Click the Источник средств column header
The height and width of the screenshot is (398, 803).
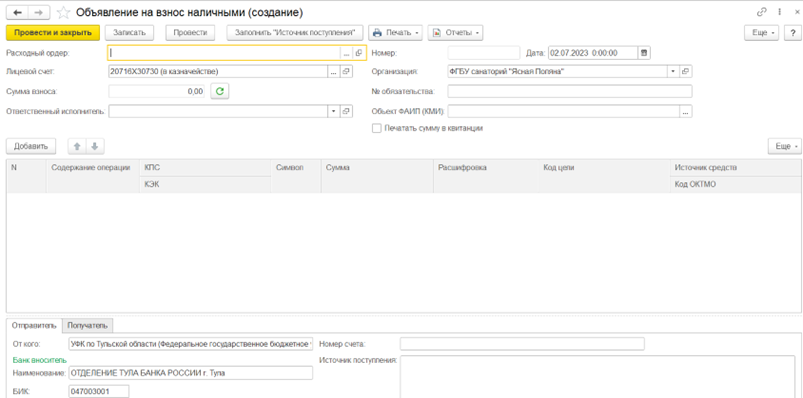coord(736,167)
